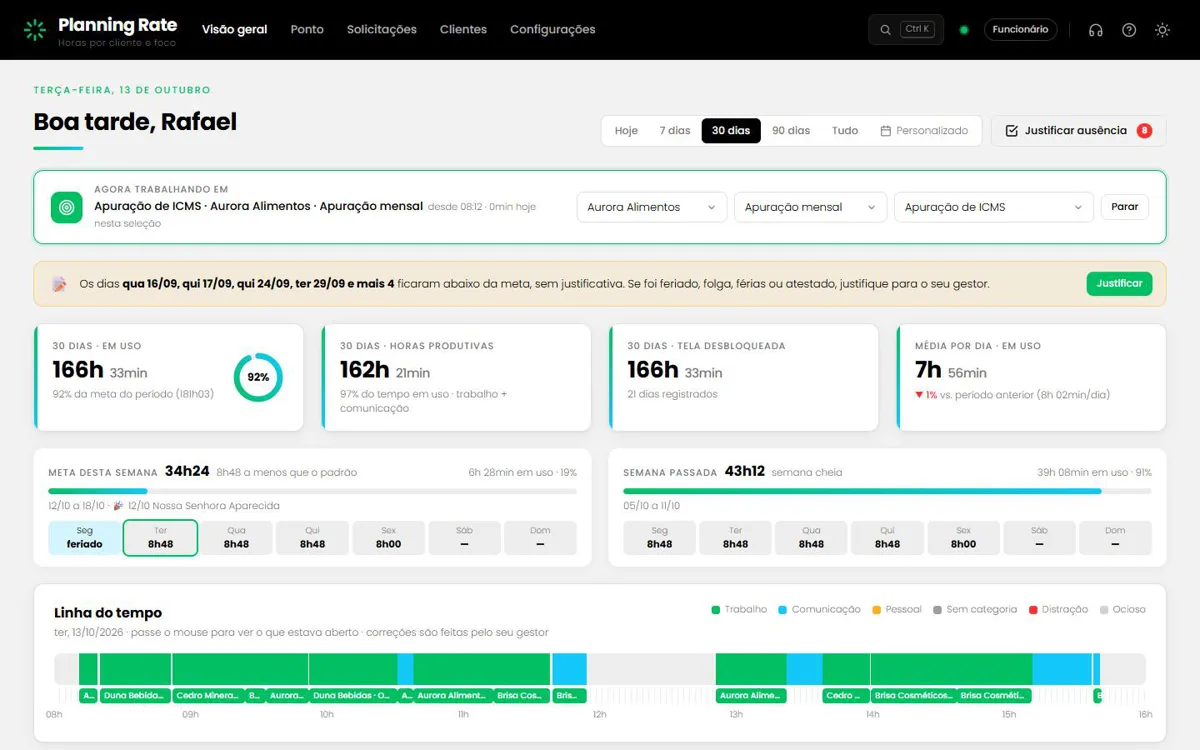Image resolution: width=1200 pixels, height=750 pixels.
Task: Expand the Apuração de ICMS dropdown
Action: [x=994, y=207]
